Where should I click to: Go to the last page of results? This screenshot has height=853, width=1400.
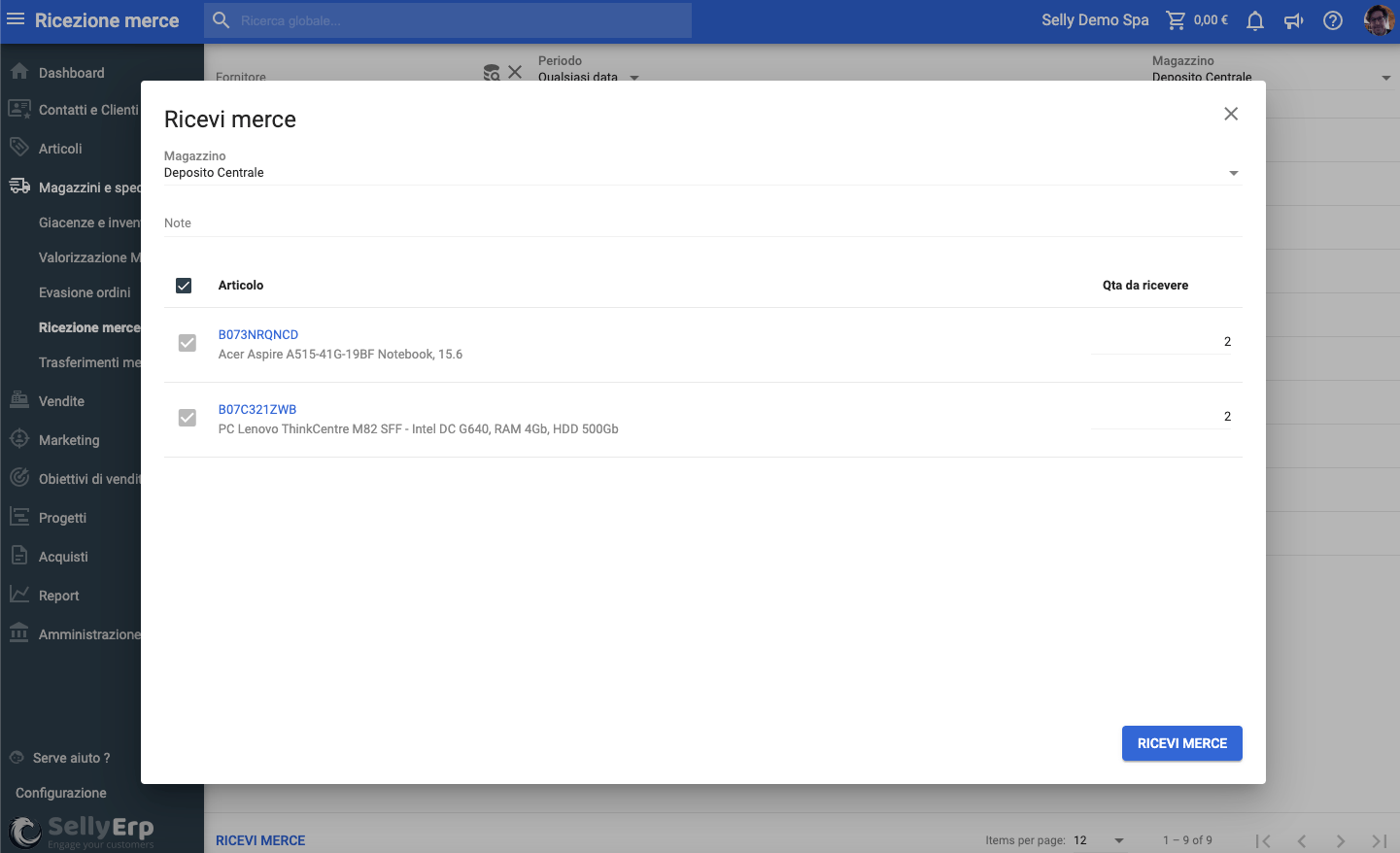1380,840
